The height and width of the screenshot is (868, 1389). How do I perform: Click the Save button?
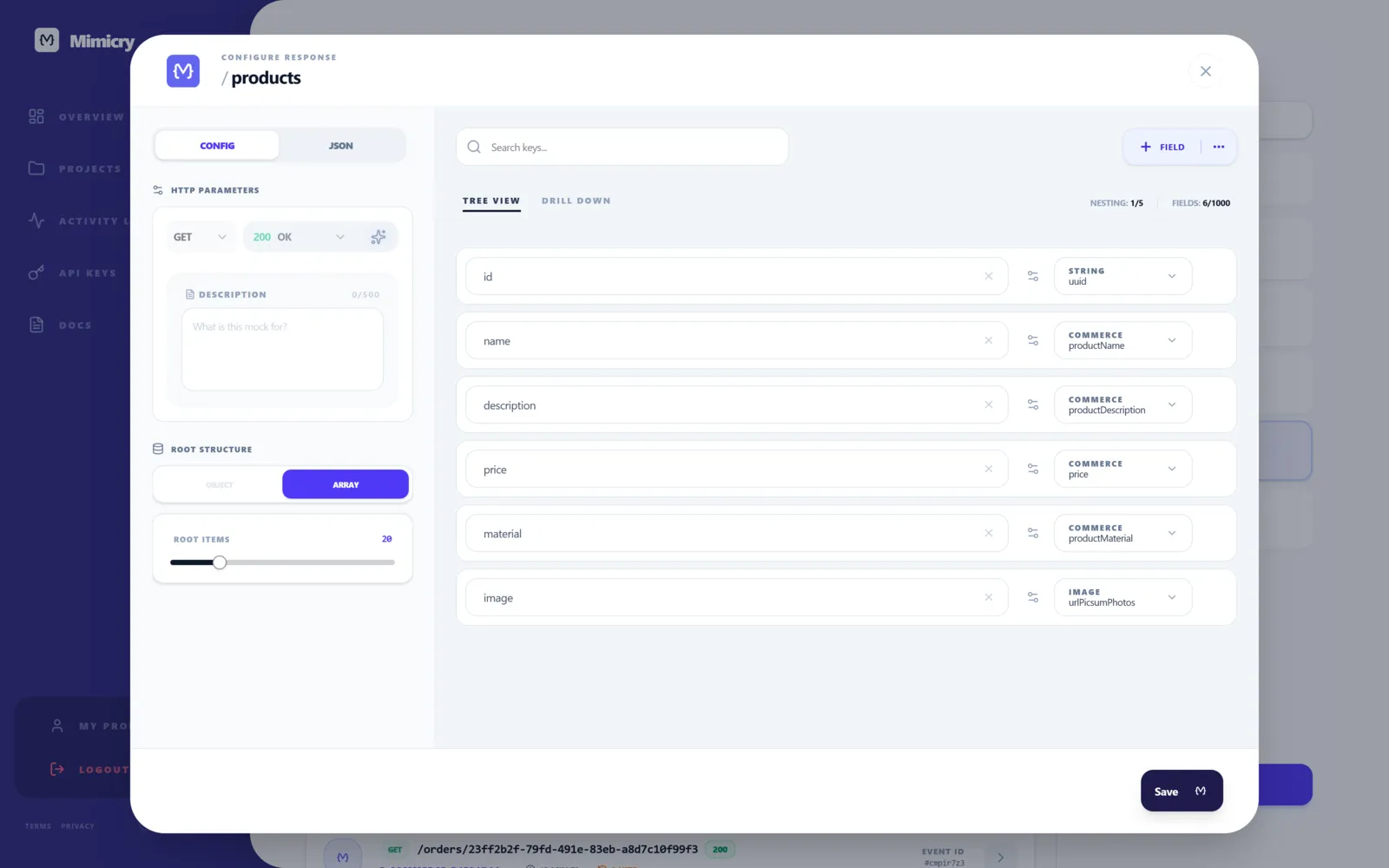(1182, 791)
